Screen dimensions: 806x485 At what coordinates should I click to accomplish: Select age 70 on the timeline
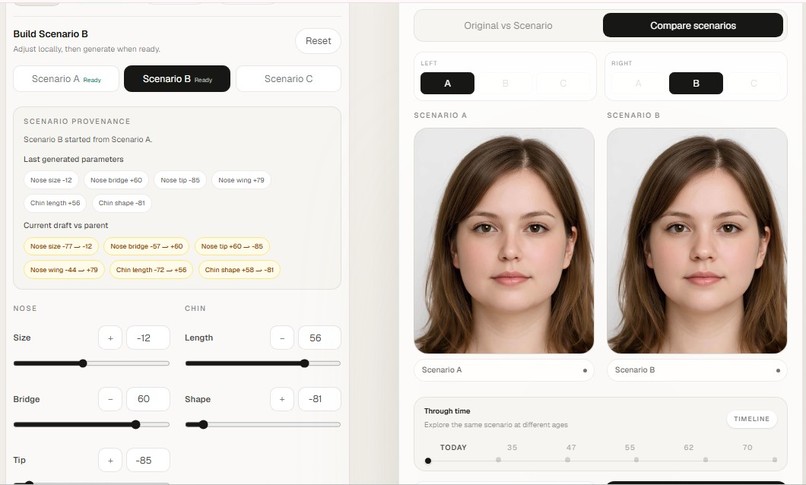(x=775, y=460)
